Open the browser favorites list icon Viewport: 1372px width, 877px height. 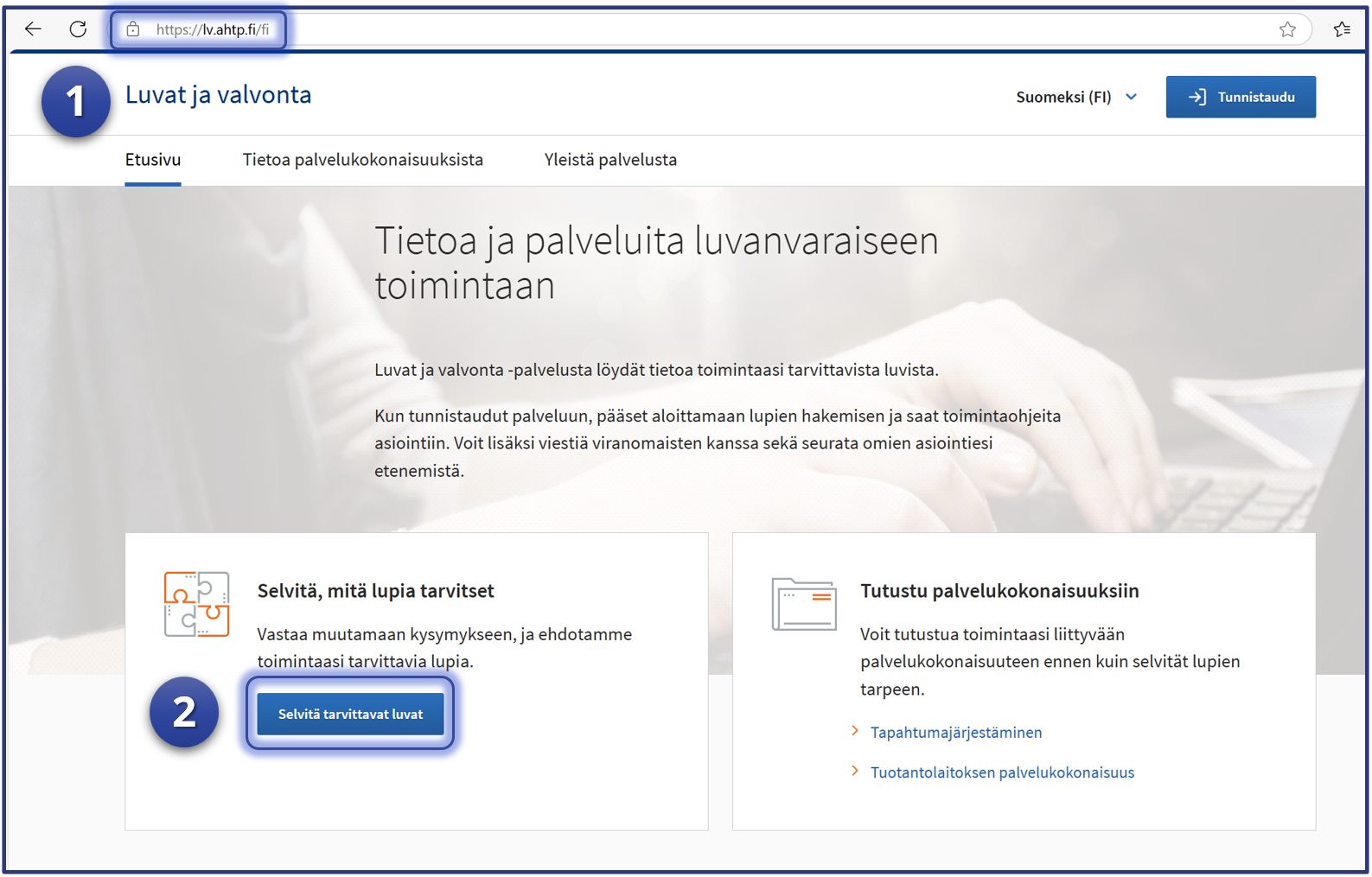[x=1342, y=29]
